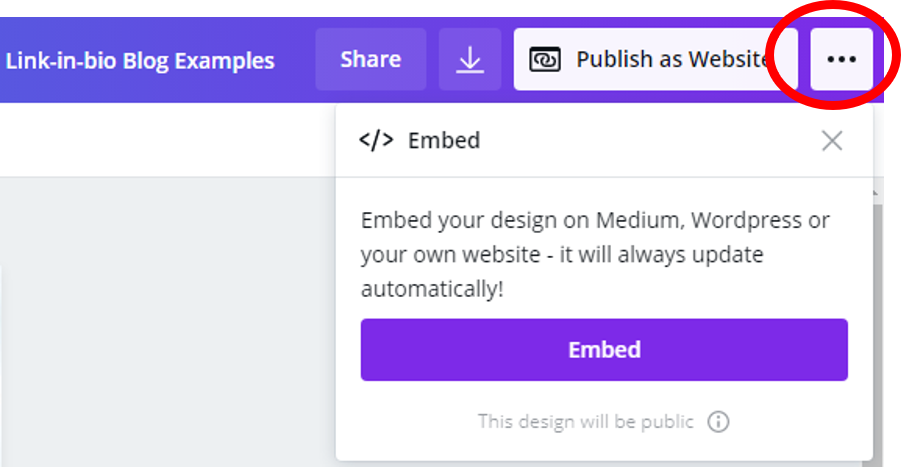Image resolution: width=901 pixels, height=467 pixels.
Task: Click the scrollbar up arrow
Action: pos(876,194)
